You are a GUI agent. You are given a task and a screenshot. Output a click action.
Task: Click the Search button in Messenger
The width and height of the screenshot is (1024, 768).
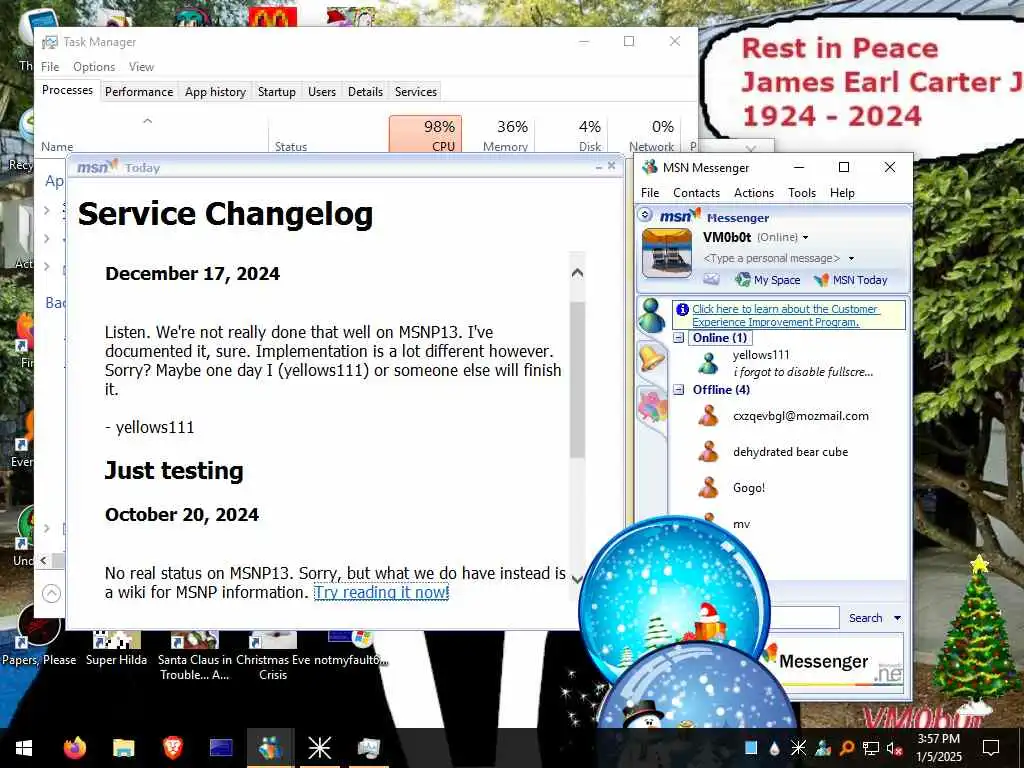pos(865,618)
